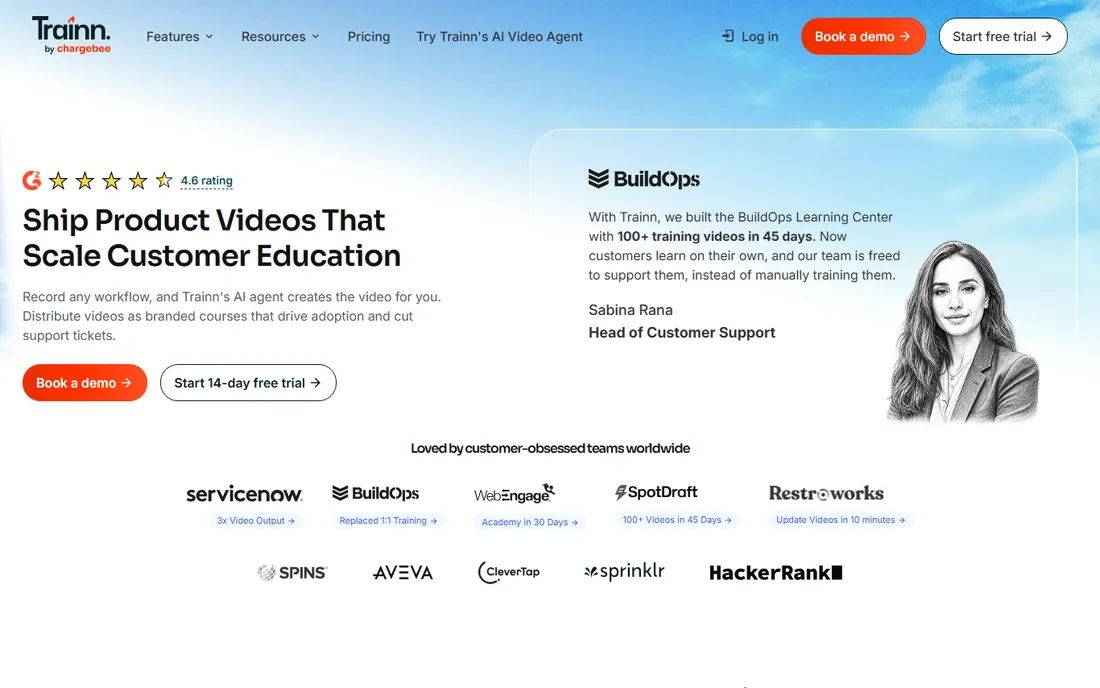The image size is (1100, 688).
Task: Click the Log in link
Action: click(x=750, y=36)
